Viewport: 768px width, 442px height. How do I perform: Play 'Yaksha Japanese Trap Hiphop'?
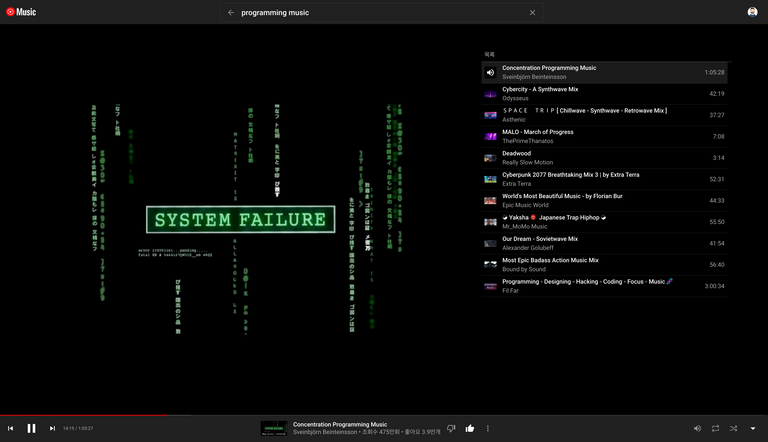554,218
